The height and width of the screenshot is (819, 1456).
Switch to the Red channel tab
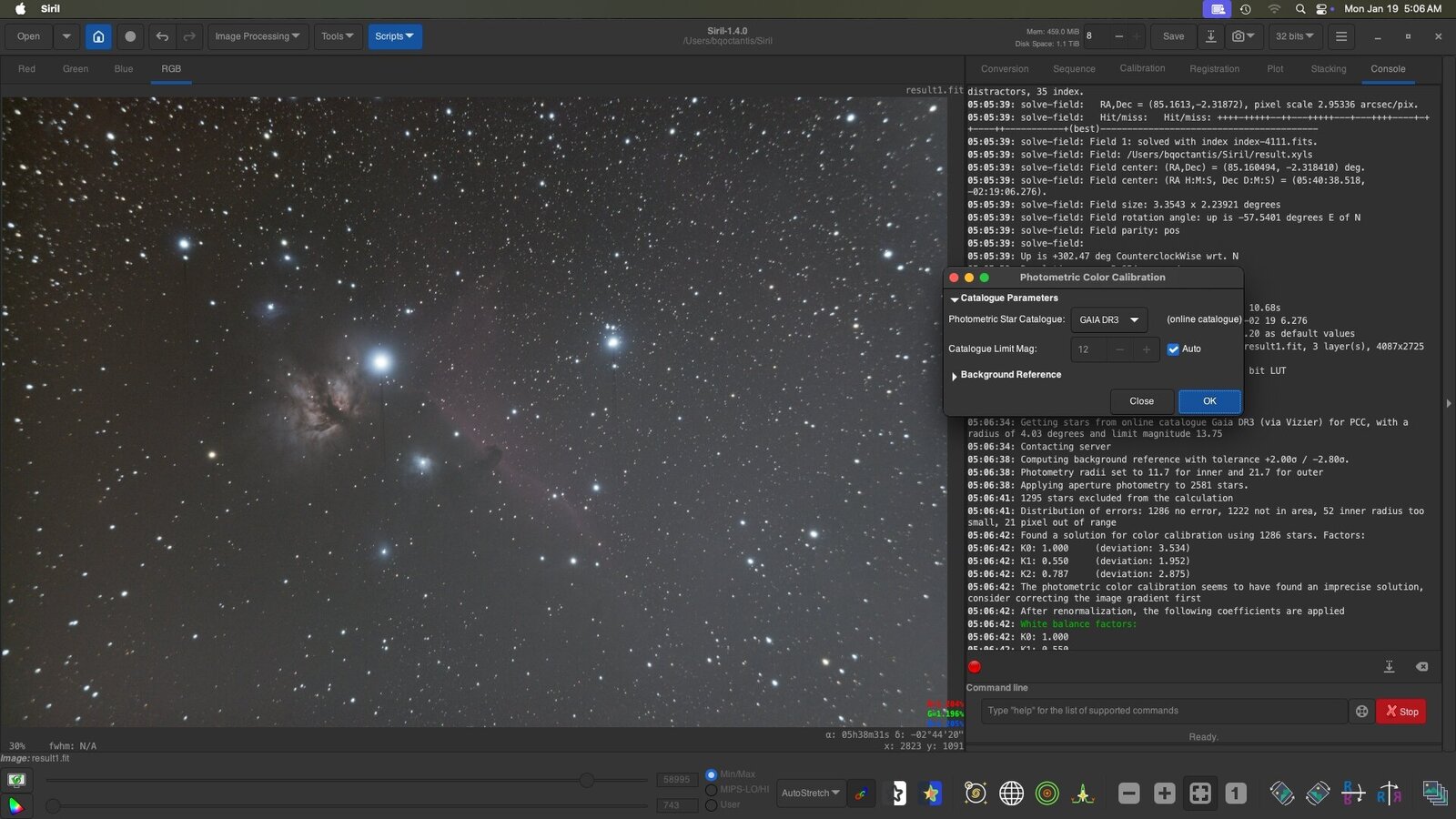pos(26,69)
